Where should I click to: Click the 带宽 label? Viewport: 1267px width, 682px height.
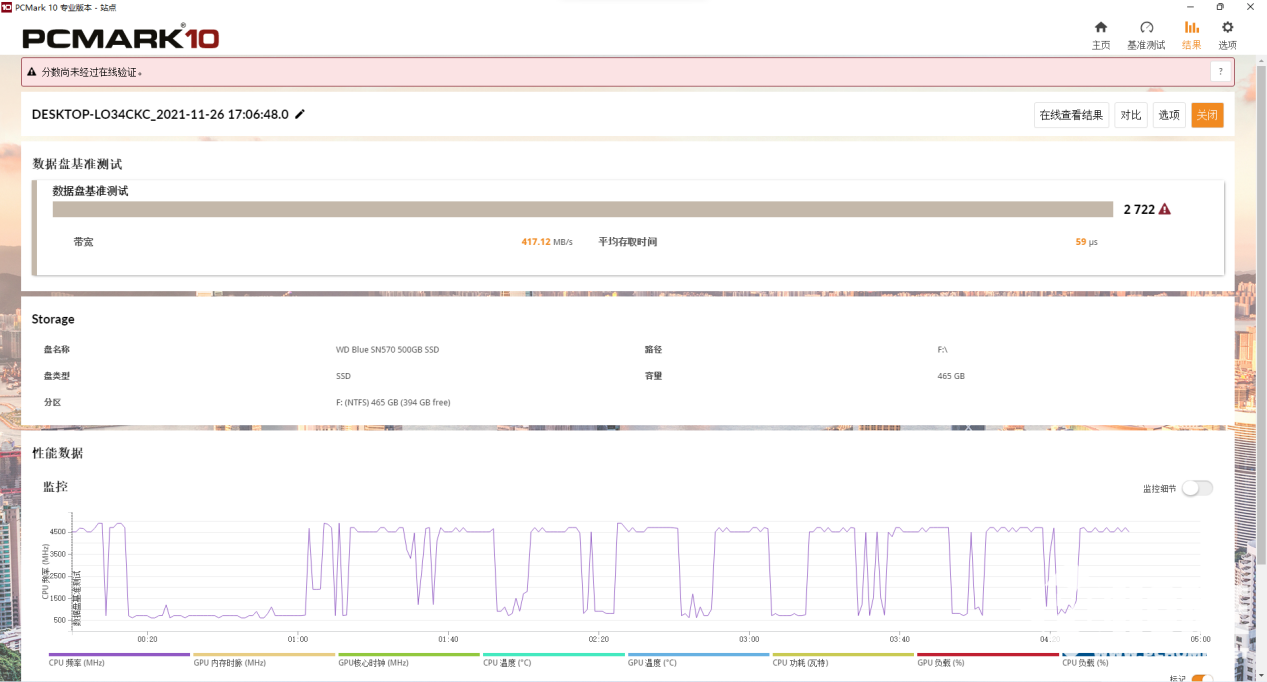[83, 242]
